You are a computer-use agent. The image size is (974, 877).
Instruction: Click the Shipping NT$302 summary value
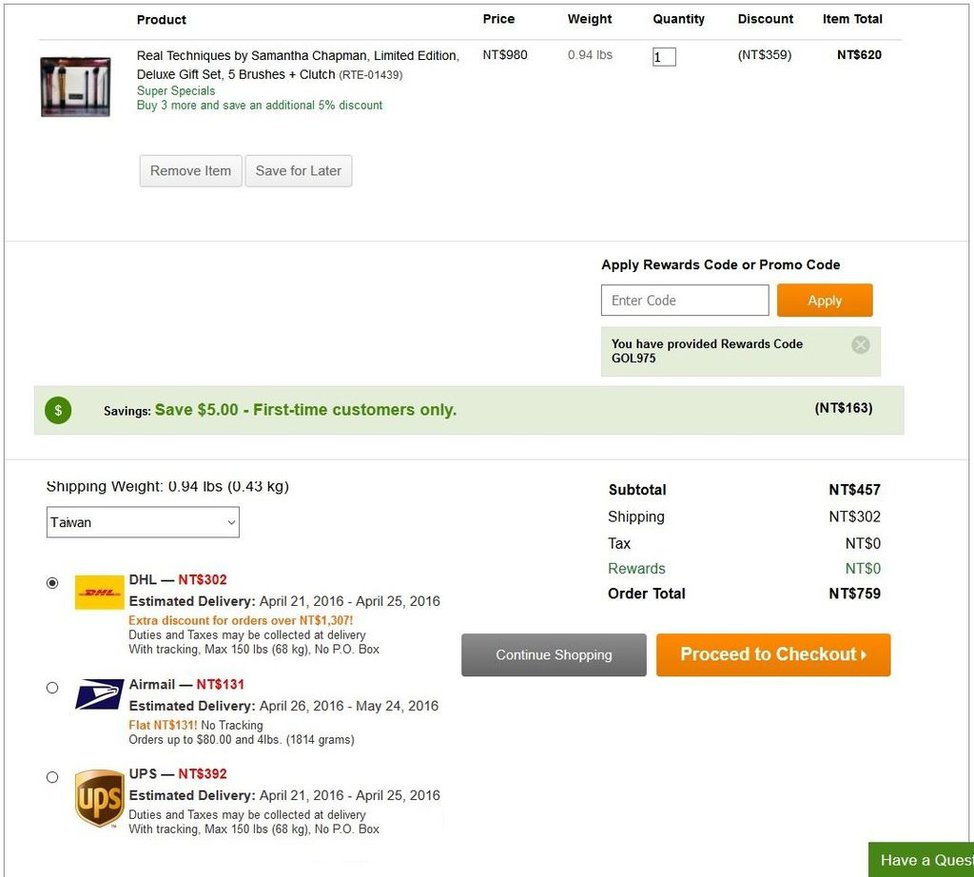pos(854,517)
